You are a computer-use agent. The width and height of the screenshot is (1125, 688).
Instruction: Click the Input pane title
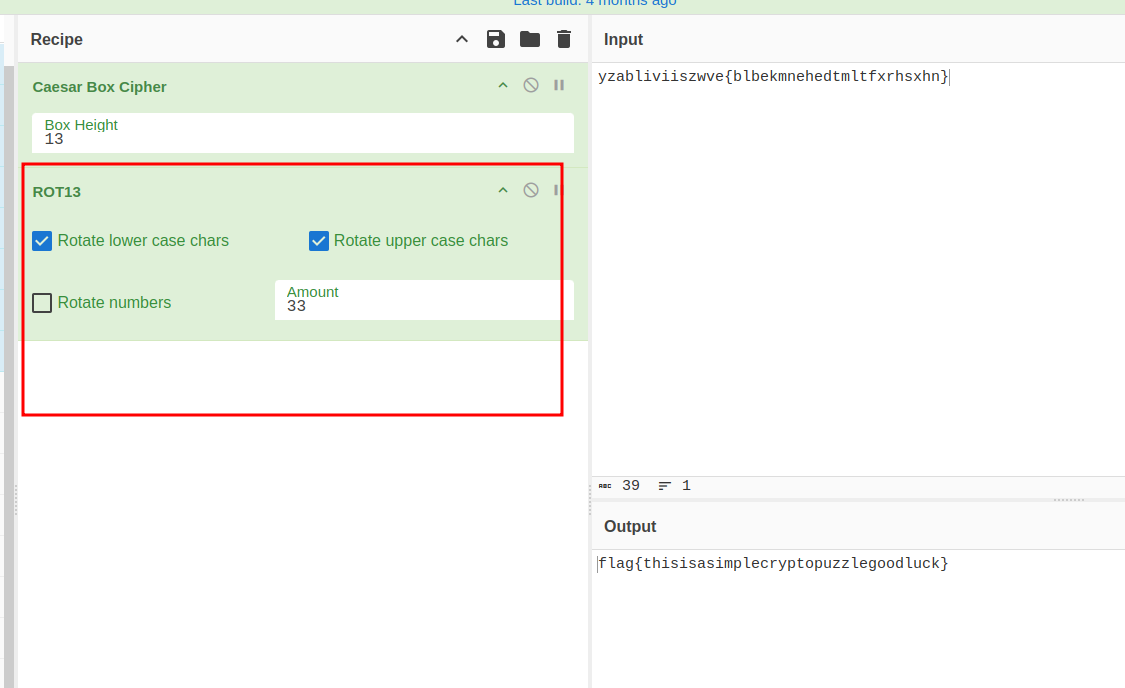point(623,39)
